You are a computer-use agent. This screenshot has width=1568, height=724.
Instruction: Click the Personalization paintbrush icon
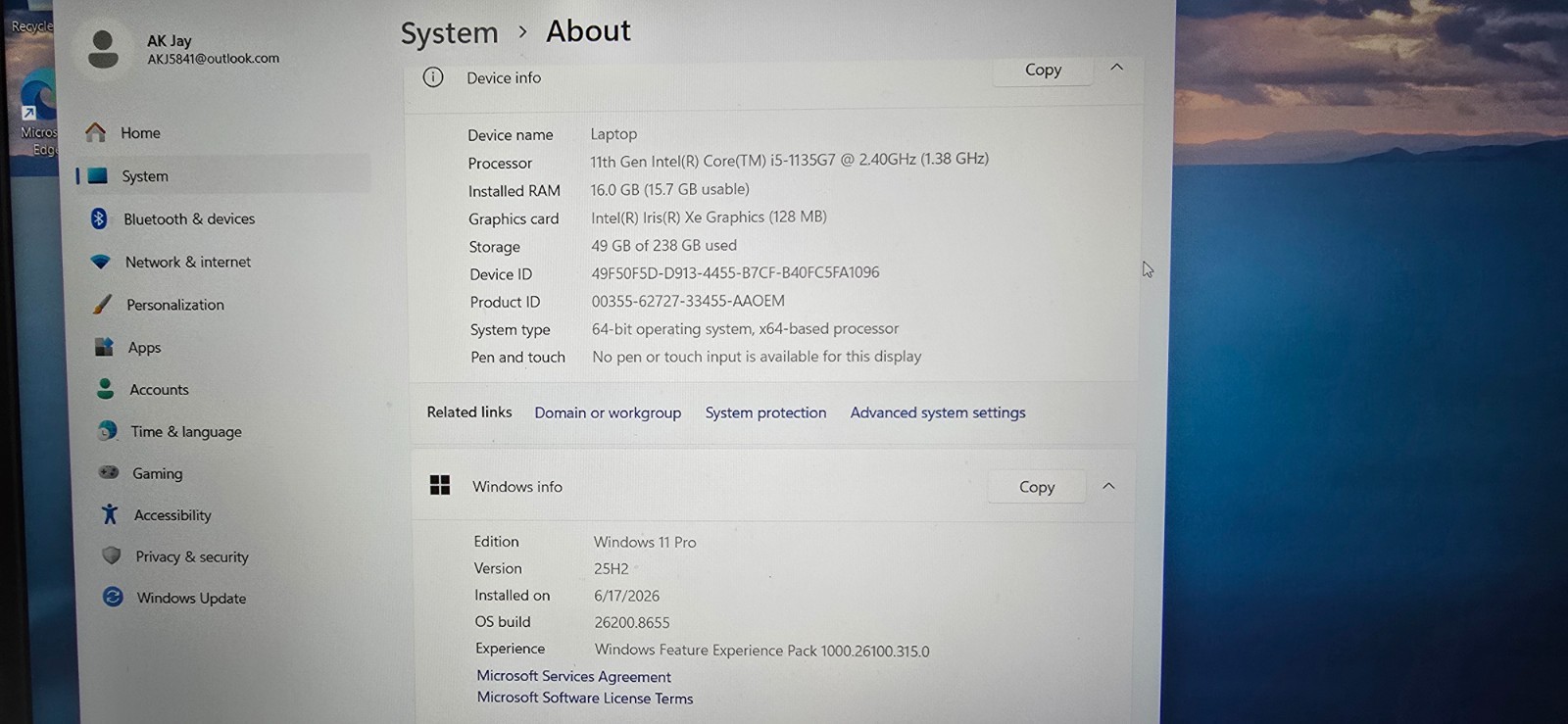click(x=102, y=305)
